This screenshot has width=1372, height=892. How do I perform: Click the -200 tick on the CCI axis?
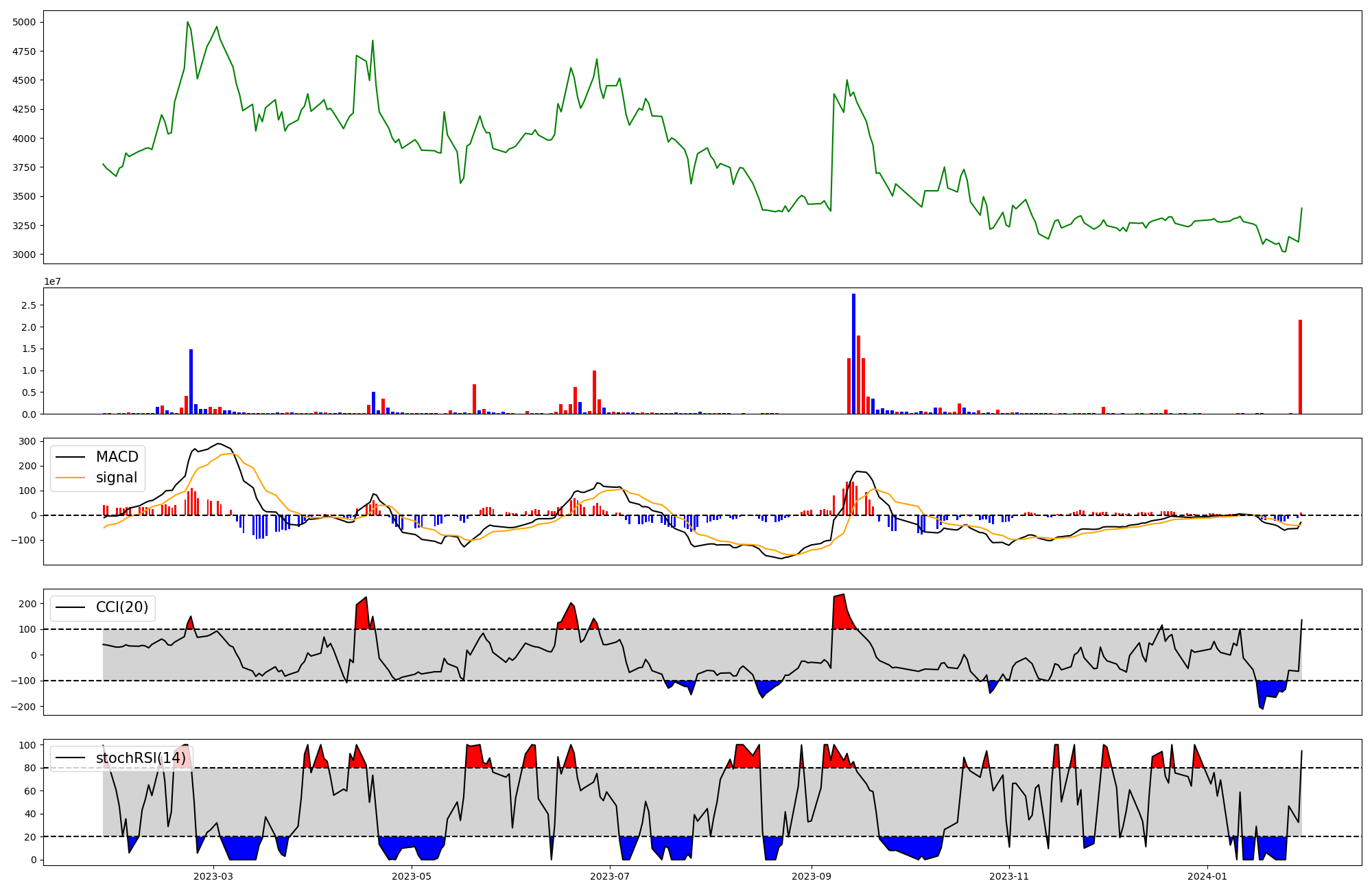25,707
